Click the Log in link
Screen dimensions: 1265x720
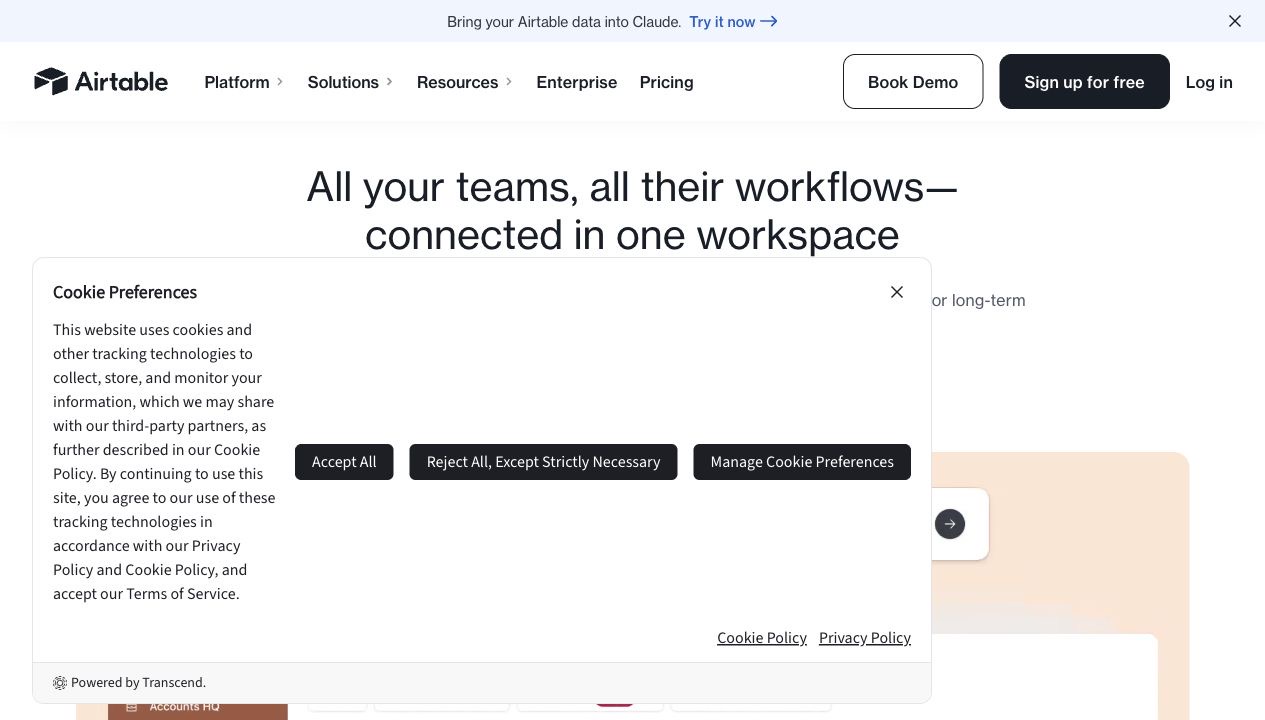[x=1209, y=82]
